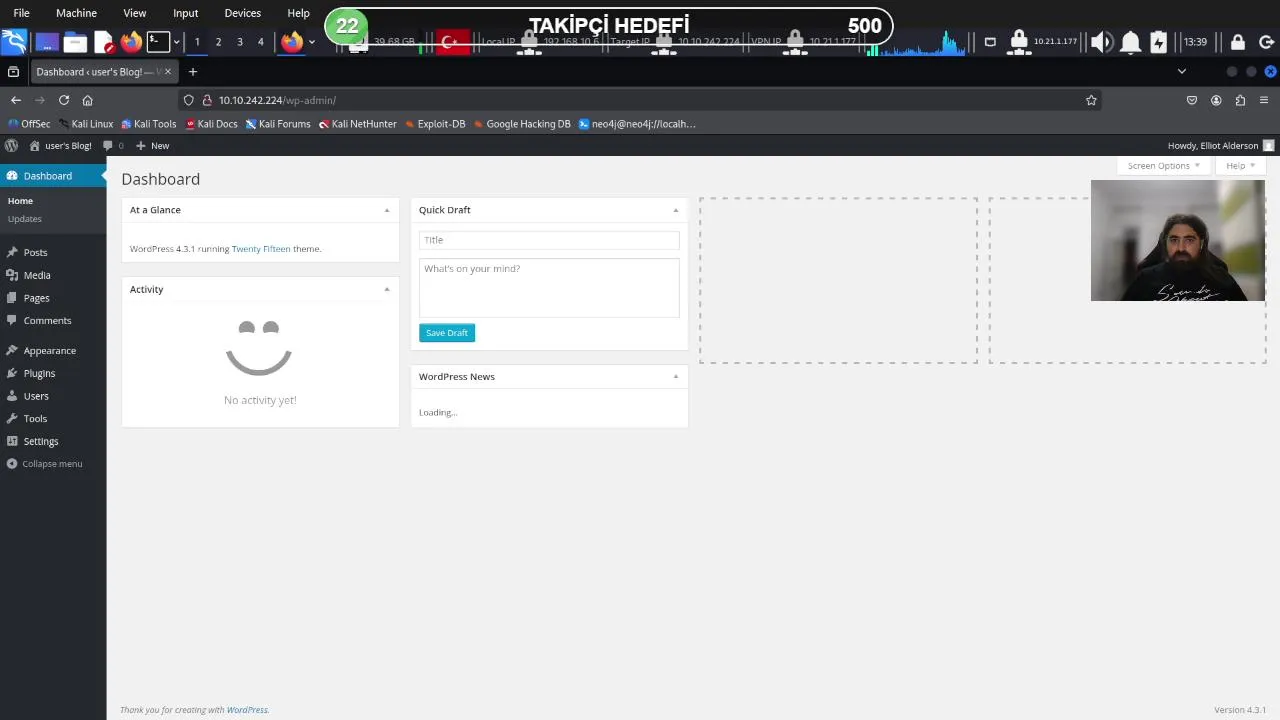Collapse the At a Glance widget
Screen dimensions: 1280x720
point(387,210)
